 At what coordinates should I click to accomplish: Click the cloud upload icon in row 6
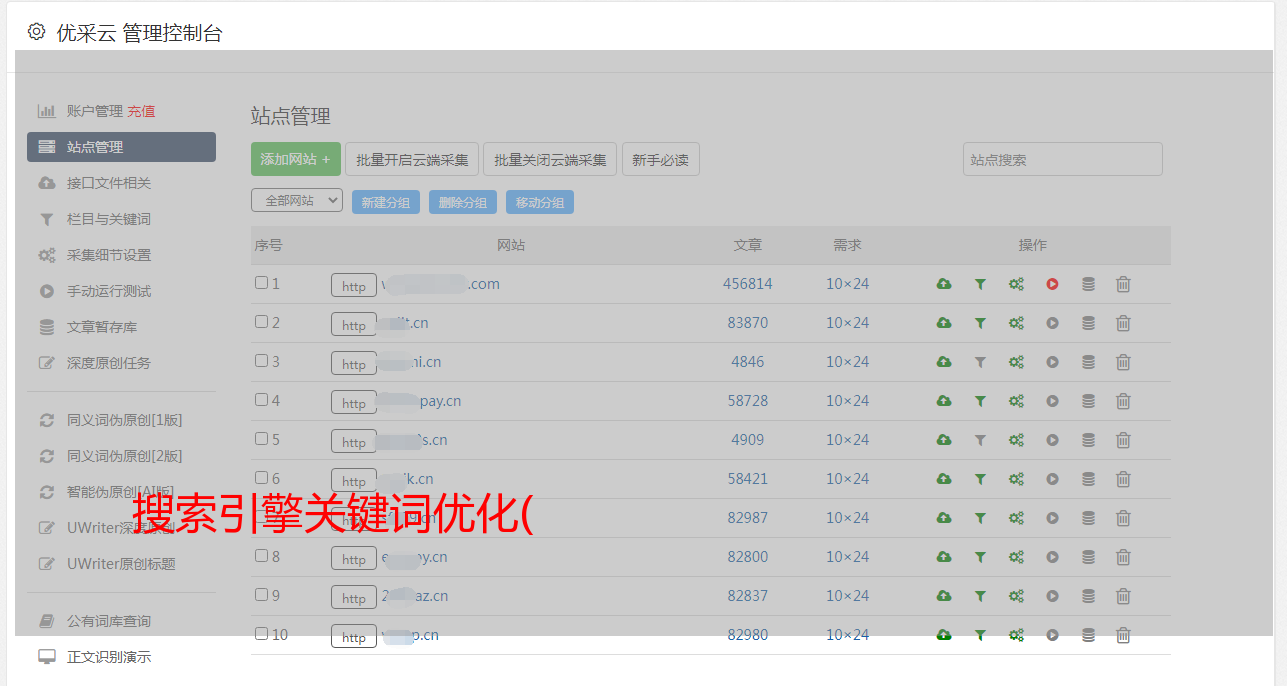tap(943, 479)
